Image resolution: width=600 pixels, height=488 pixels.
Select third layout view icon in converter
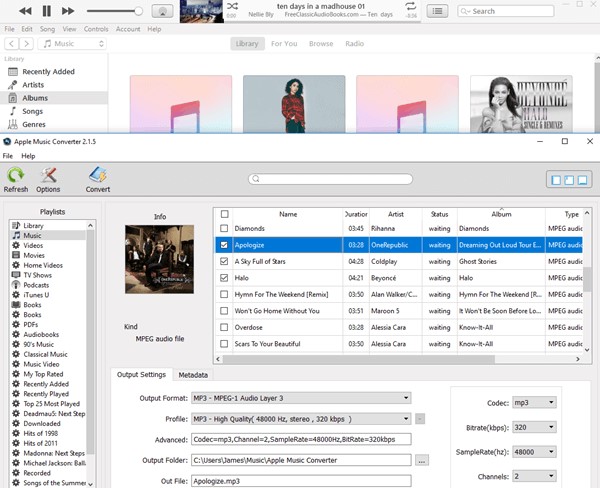(x=582, y=180)
